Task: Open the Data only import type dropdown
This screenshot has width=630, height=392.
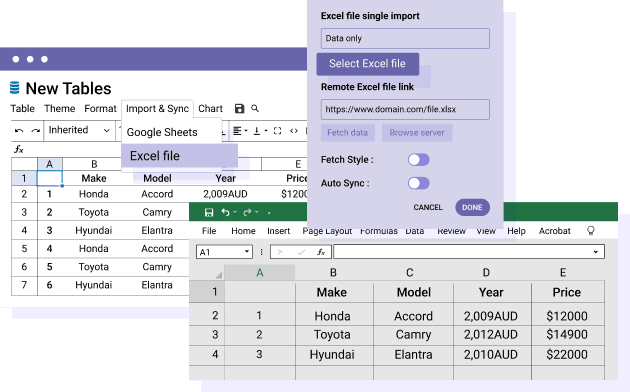Action: [x=405, y=39]
